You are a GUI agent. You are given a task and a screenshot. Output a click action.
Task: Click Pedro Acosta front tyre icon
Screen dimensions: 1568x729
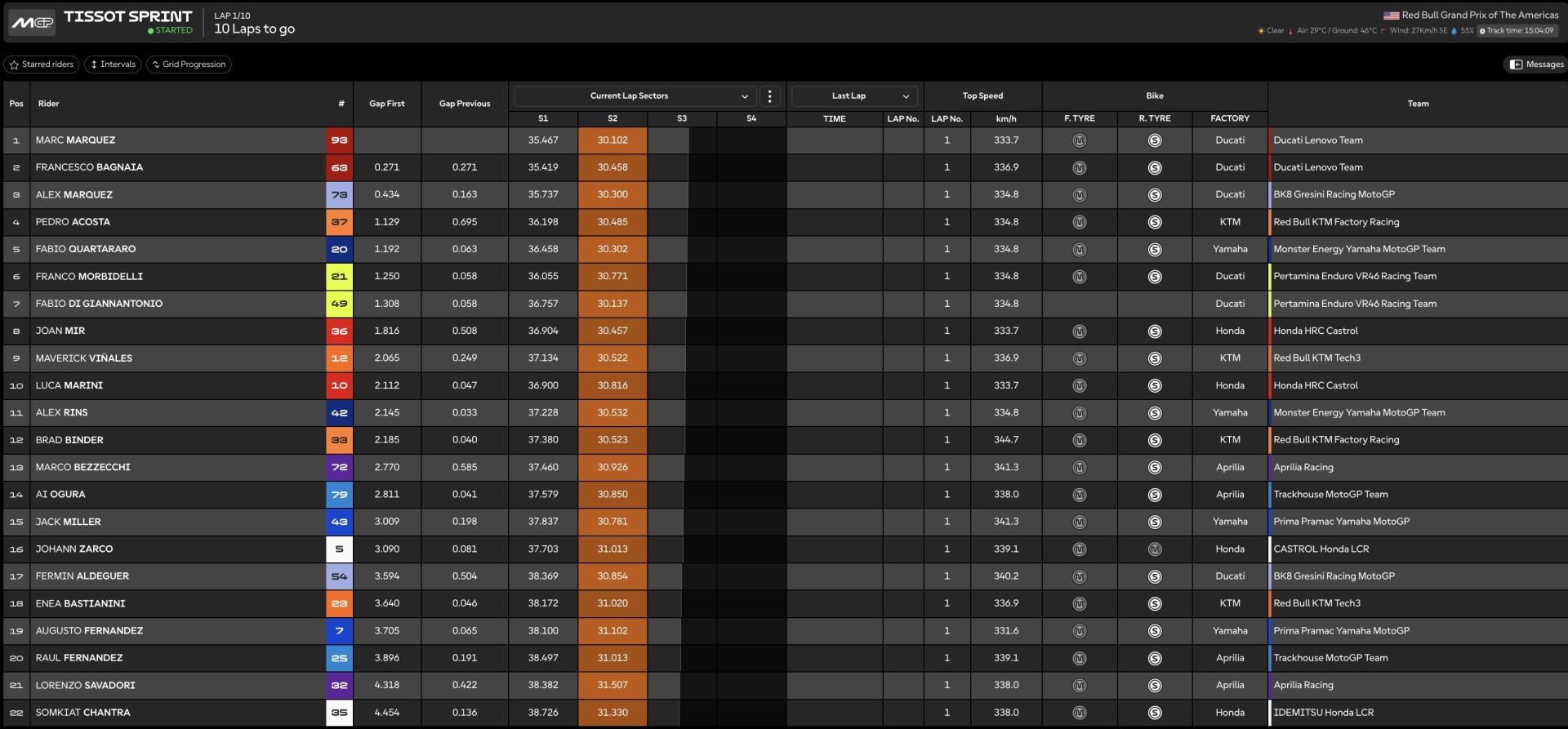1079,222
